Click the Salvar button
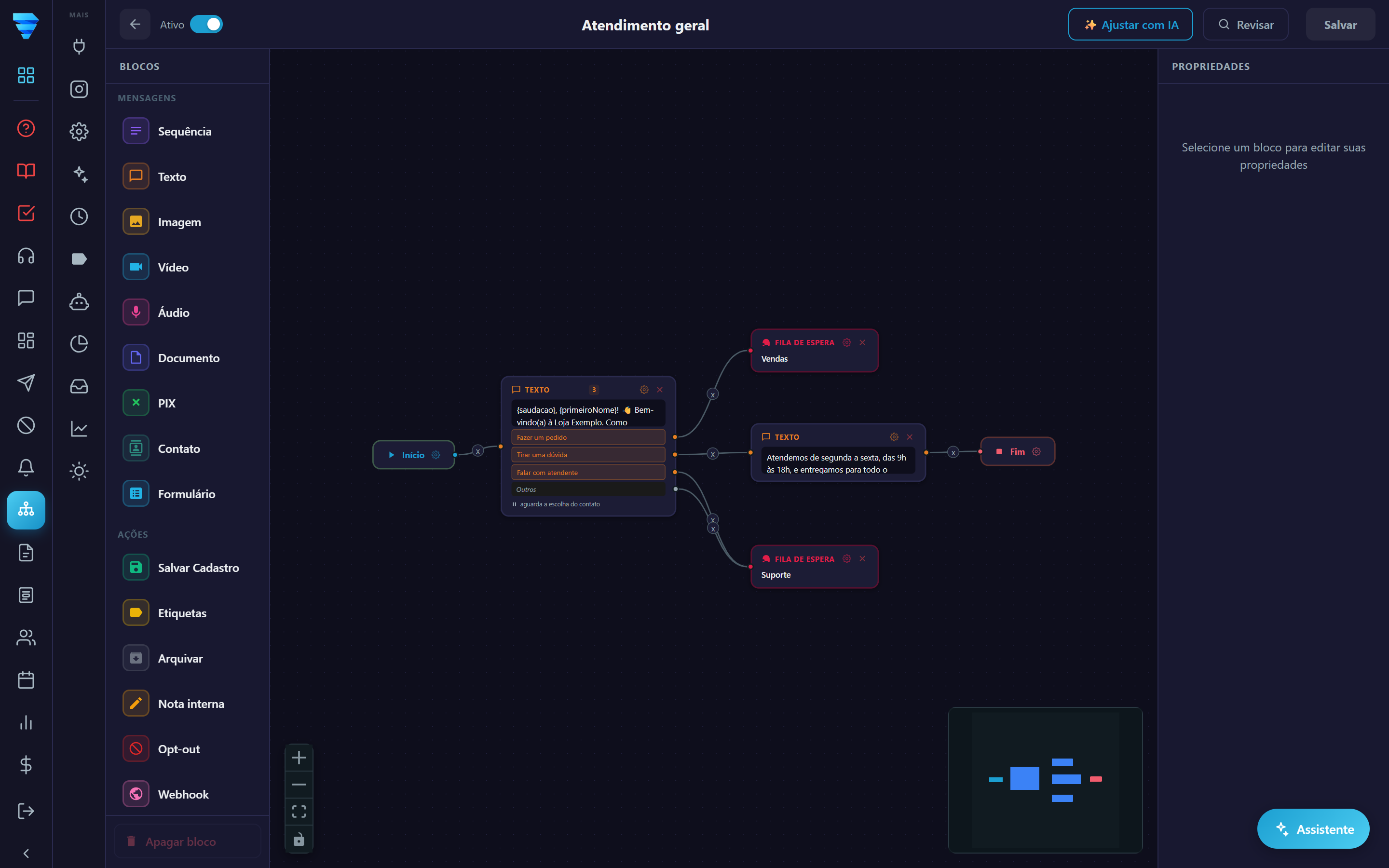This screenshot has width=1389, height=868. coord(1340,25)
